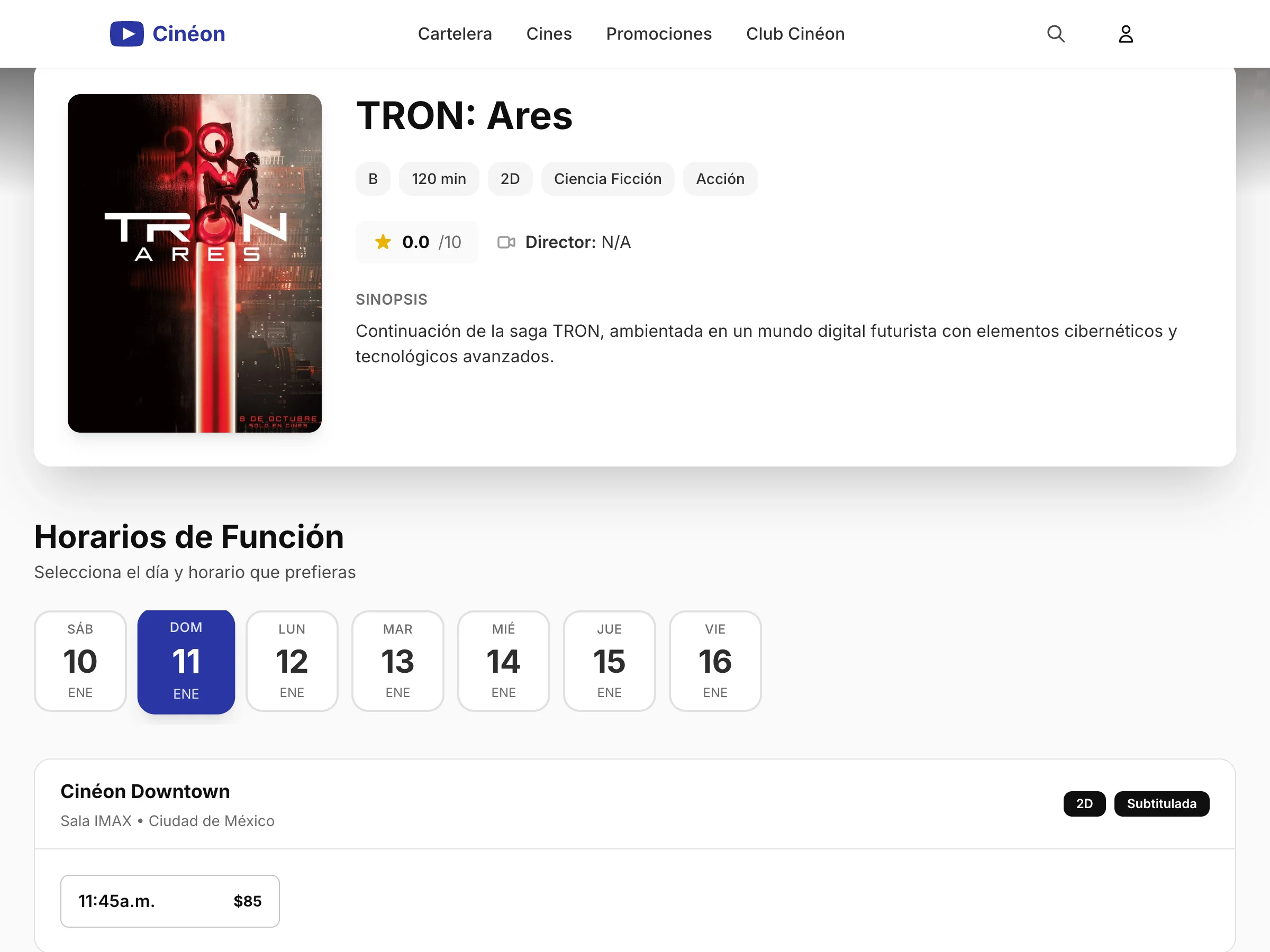Select the 11:45a.m. showtime for $85

(170, 901)
